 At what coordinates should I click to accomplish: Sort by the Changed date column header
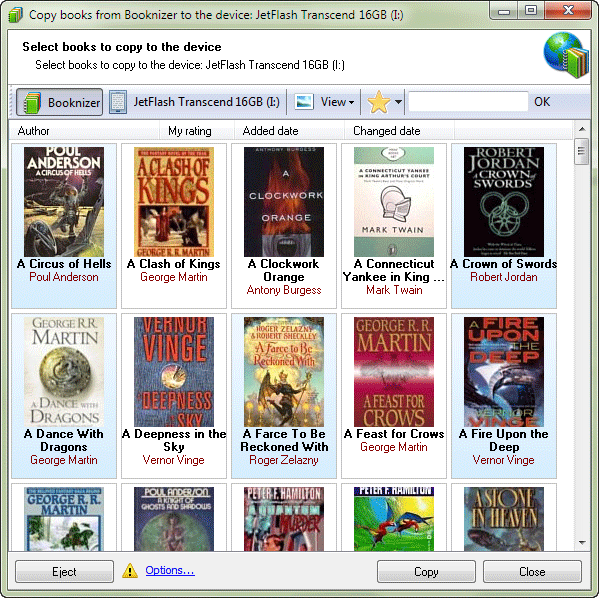pyautogui.click(x=399, y=131)
